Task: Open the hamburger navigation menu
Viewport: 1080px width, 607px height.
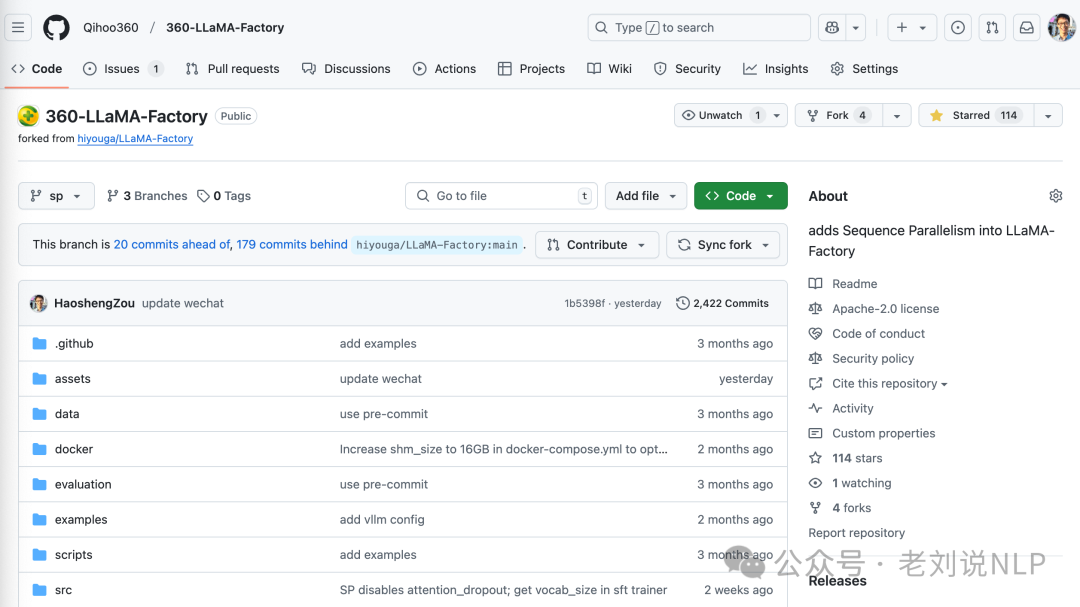Action: pyautogui.click(x=18, y=28)
